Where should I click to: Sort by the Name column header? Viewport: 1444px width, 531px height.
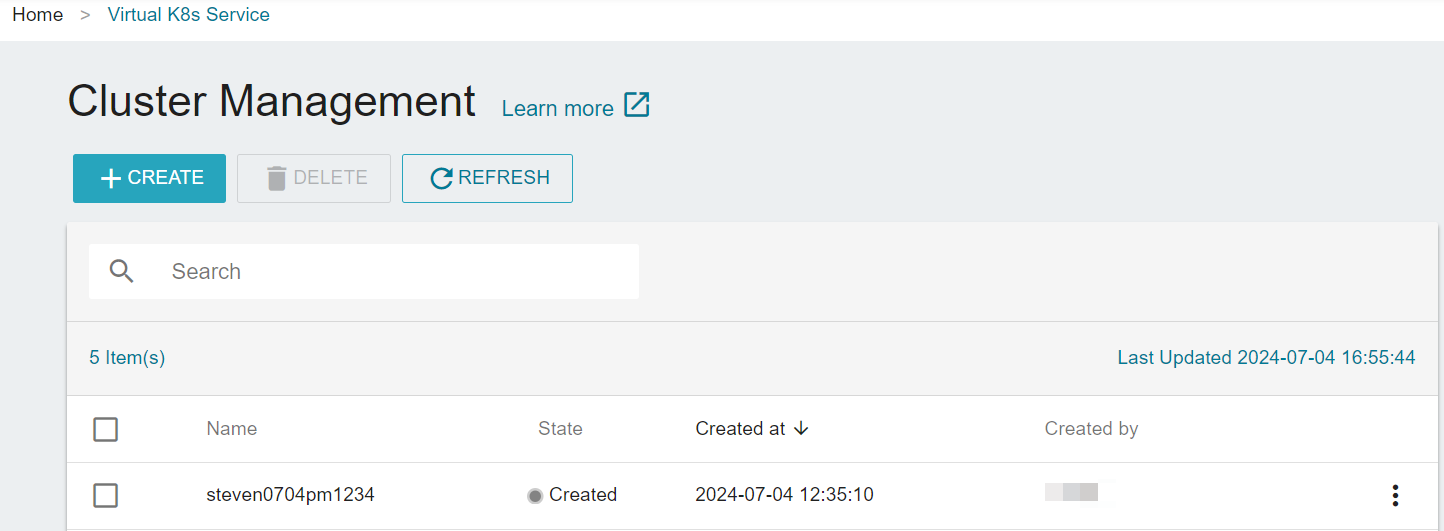tap(232, 428)
